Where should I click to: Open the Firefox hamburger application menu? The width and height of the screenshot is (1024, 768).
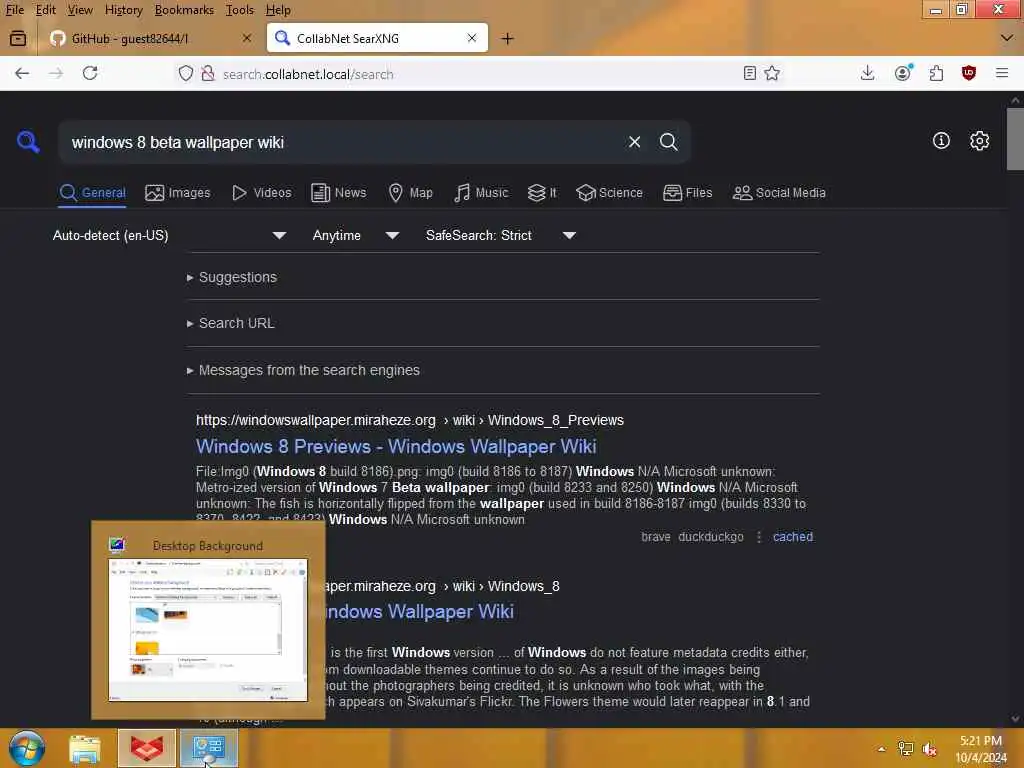pyautogui.click(x=1002, y=73)
